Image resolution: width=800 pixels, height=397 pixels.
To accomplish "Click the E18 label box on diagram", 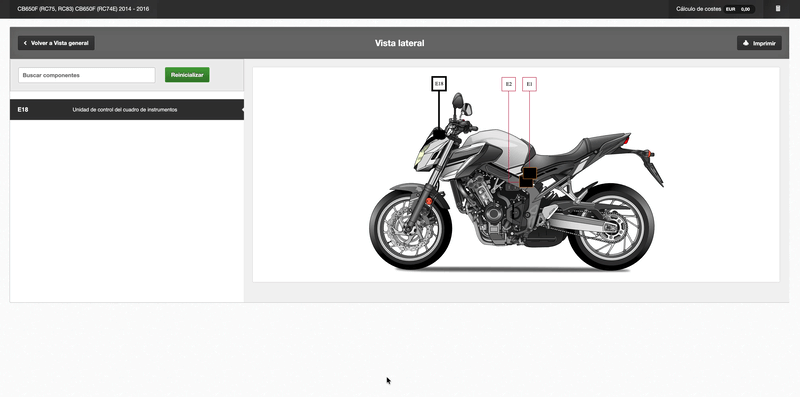I will pyautogui.click(x=439, y=84).
